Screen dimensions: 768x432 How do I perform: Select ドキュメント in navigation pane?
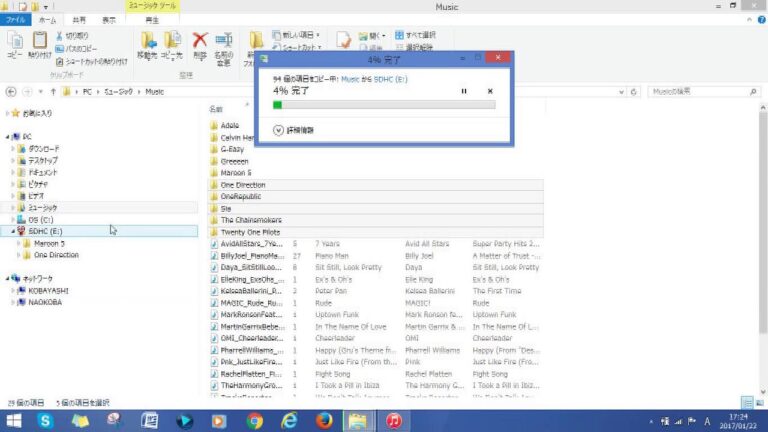coord(43,172)
